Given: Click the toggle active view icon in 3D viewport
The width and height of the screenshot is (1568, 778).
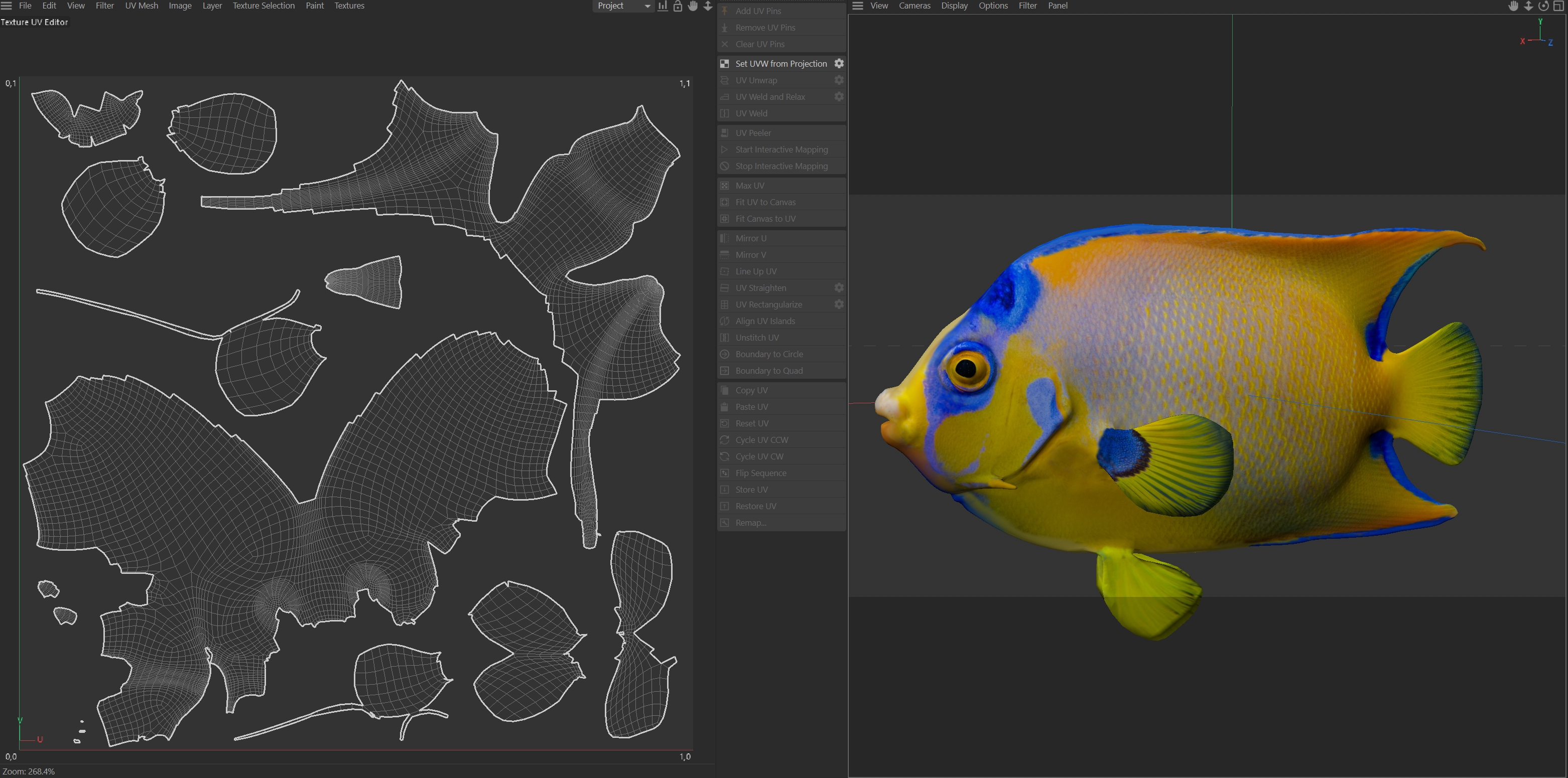Looking at the screenshot, I should (1559, 6).
